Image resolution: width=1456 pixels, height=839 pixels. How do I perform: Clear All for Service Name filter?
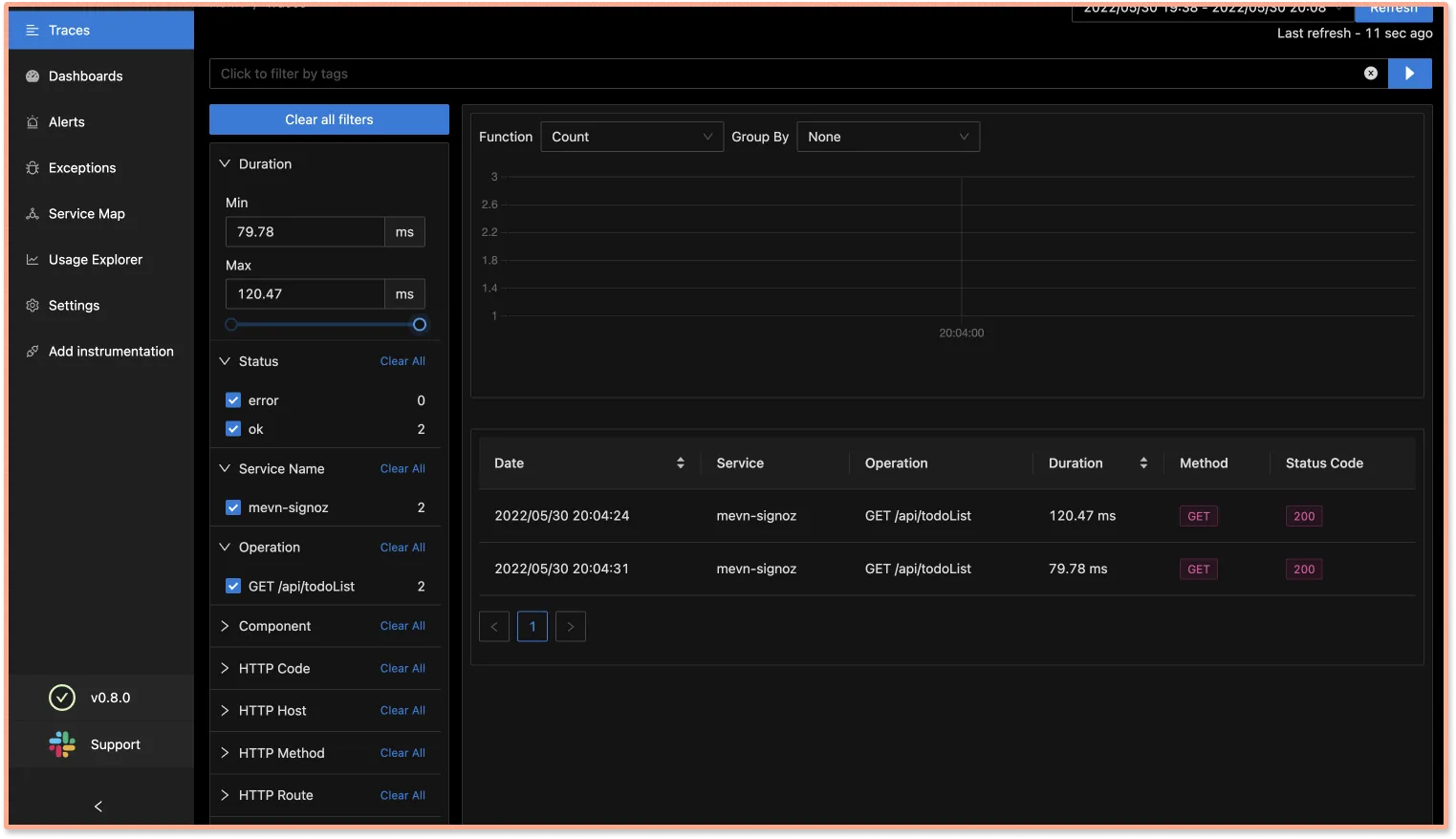point(402,468)
